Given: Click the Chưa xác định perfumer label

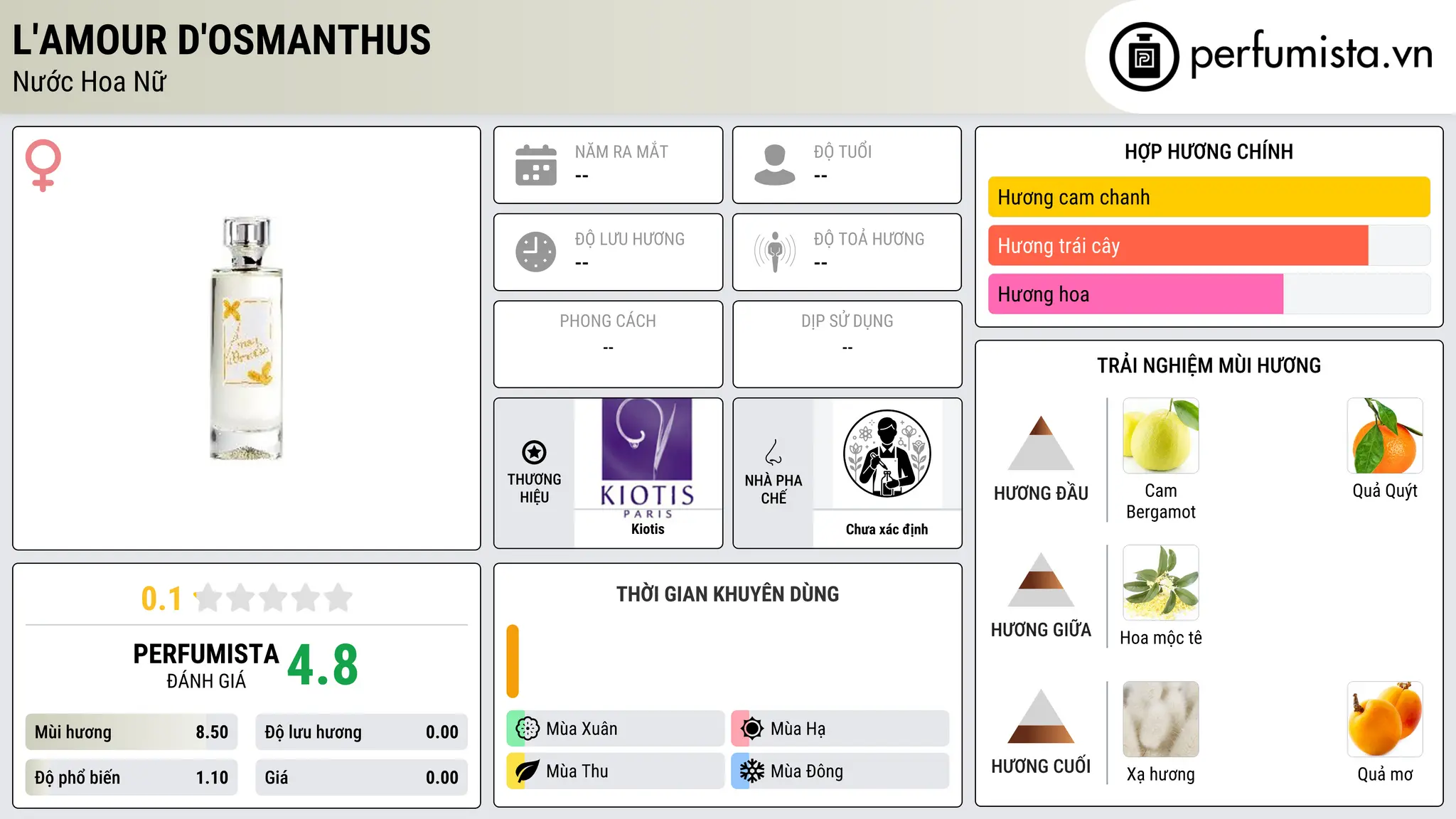Looking at the screenshot, I should coord(887,529).
